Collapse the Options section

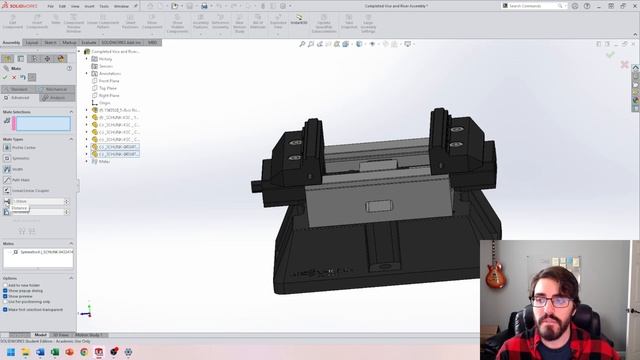[x=71, y=278]
